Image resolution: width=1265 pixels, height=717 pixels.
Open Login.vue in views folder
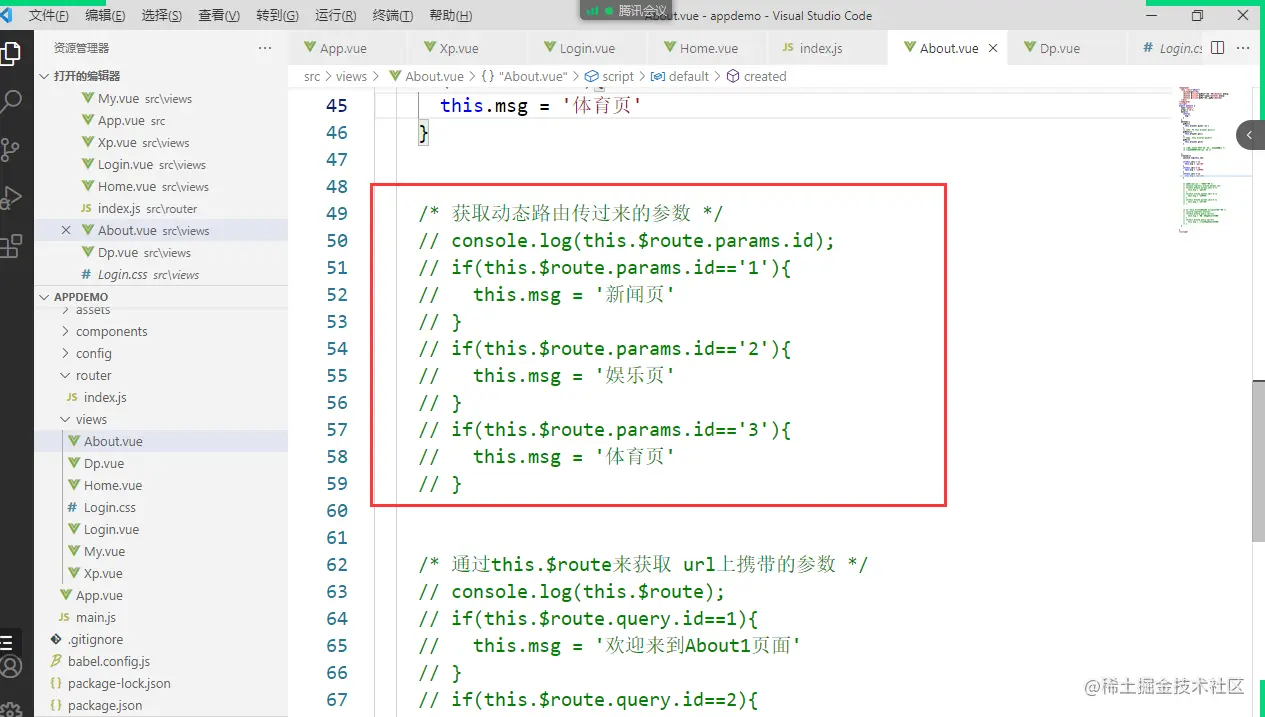coord(161,529)
